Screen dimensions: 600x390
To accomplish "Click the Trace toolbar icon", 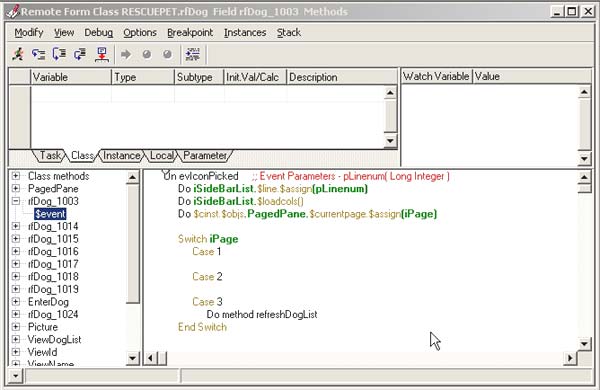I will [80, 54].
